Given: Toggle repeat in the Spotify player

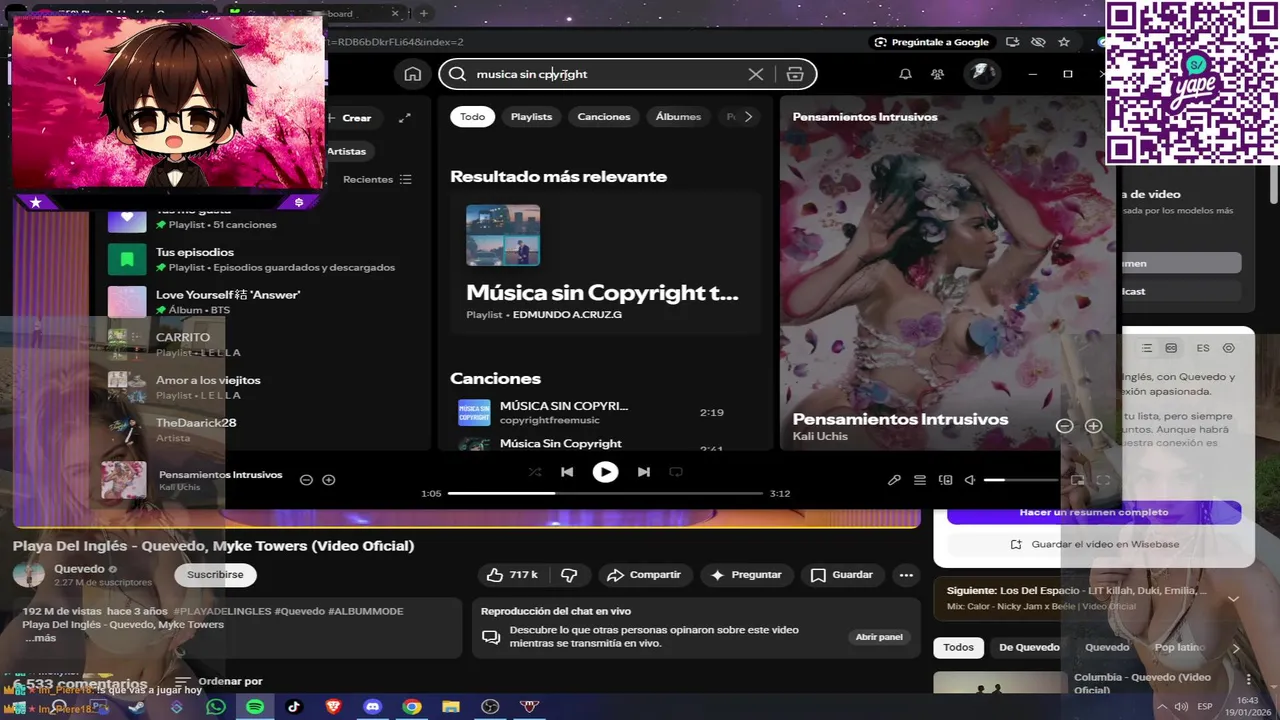Looking at the screenshot, I should pyautogui.click(x=676, y=472).
